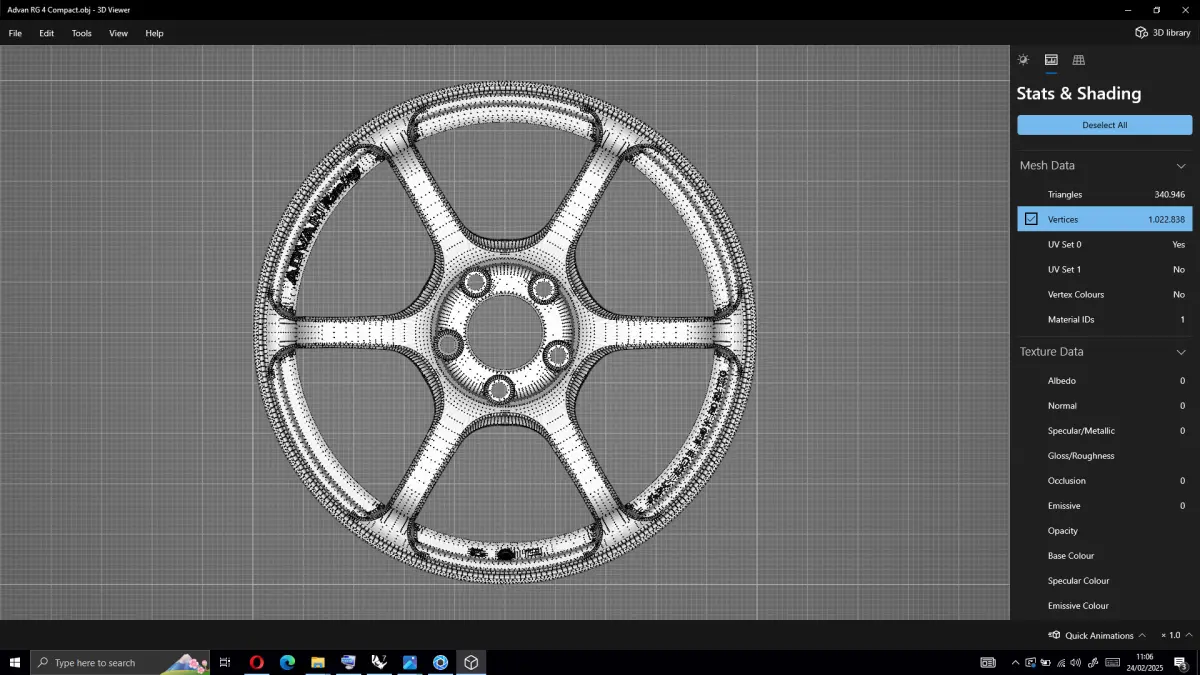Screen dimensions: 1200x675
Task: Open the Edit menu
Action: click(47, 33)
